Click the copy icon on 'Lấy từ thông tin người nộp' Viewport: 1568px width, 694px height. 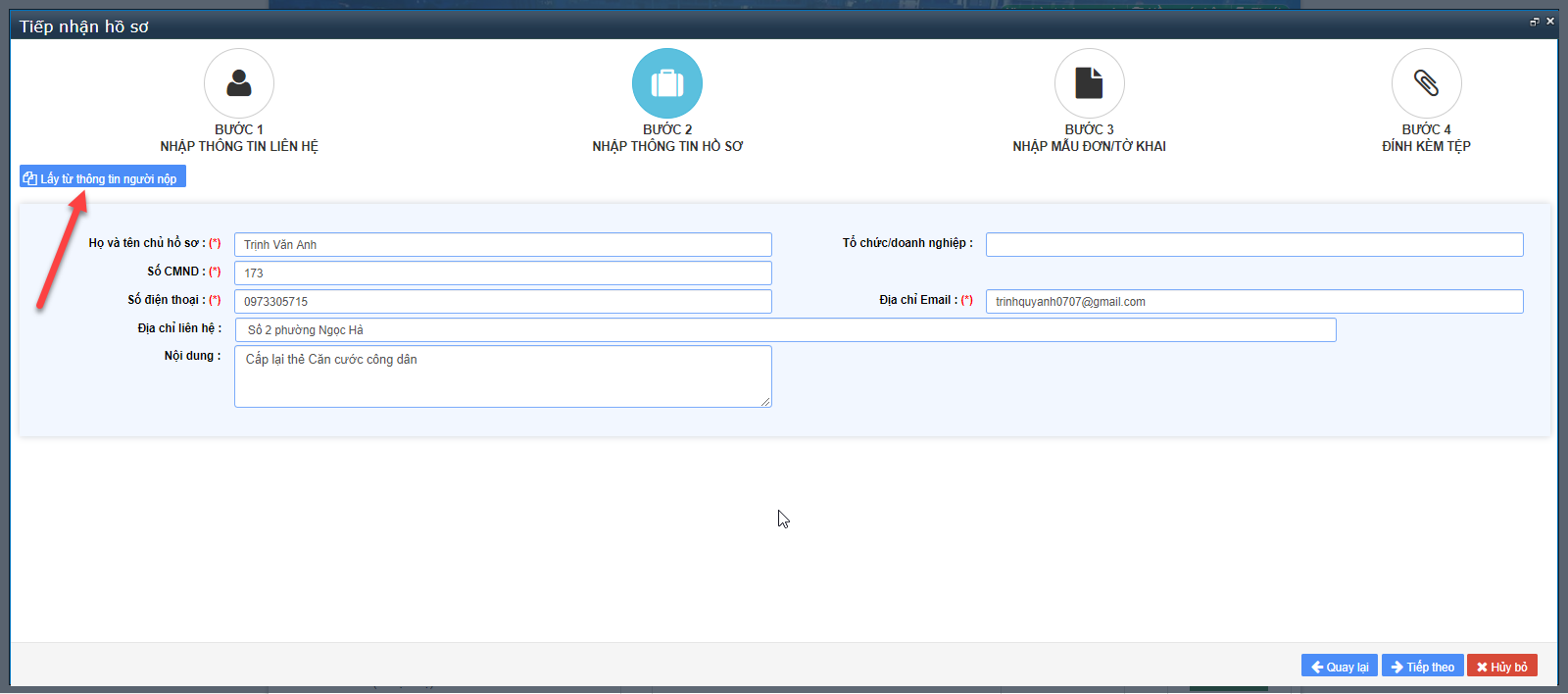[x=29, y=178]
